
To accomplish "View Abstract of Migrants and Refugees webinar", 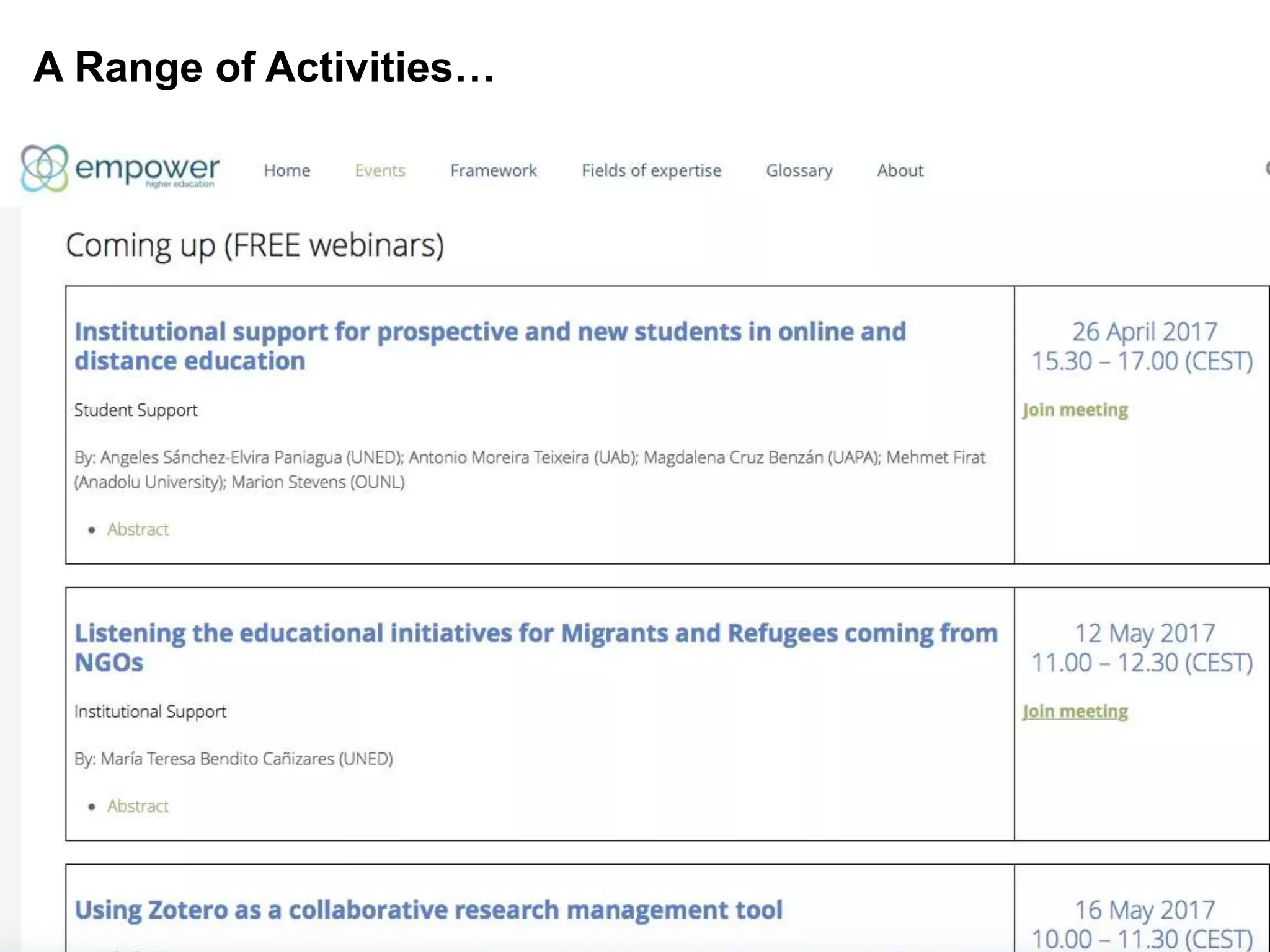I will (138, 806).
